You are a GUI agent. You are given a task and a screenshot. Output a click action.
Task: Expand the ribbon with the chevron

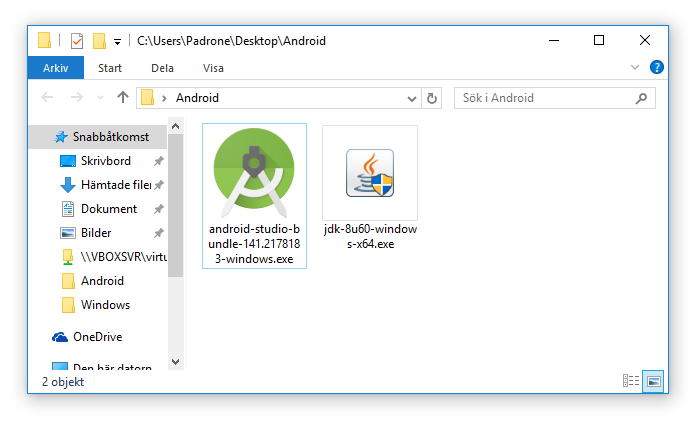click(x=634, y=67)
